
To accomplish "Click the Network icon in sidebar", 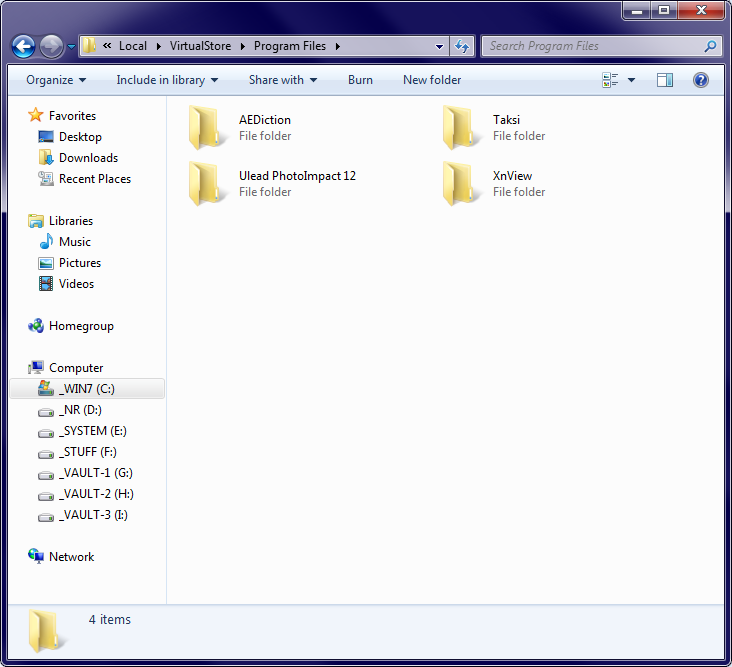I will (36, 556).
